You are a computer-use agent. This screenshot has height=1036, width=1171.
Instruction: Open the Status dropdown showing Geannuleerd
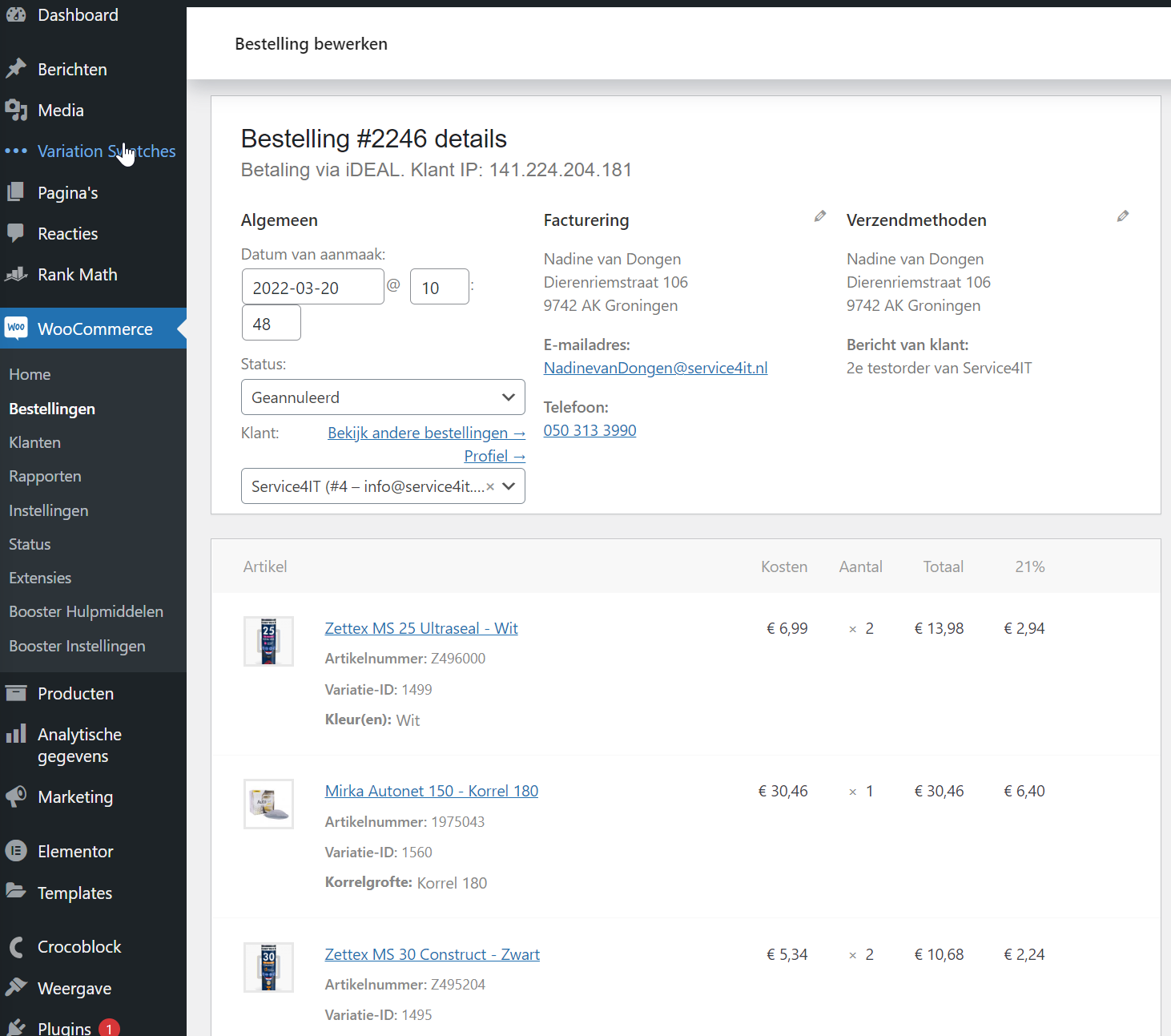coord(383,397)
